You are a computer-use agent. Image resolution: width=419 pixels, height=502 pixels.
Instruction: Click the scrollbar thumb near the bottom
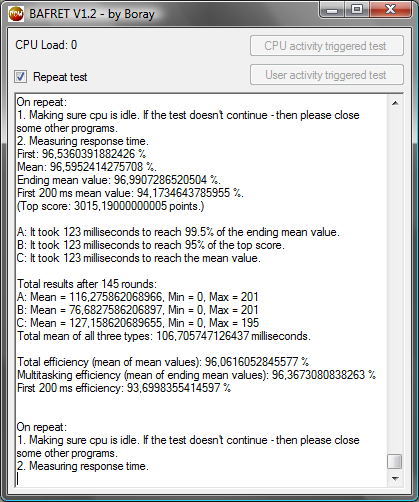coord(395,461)
